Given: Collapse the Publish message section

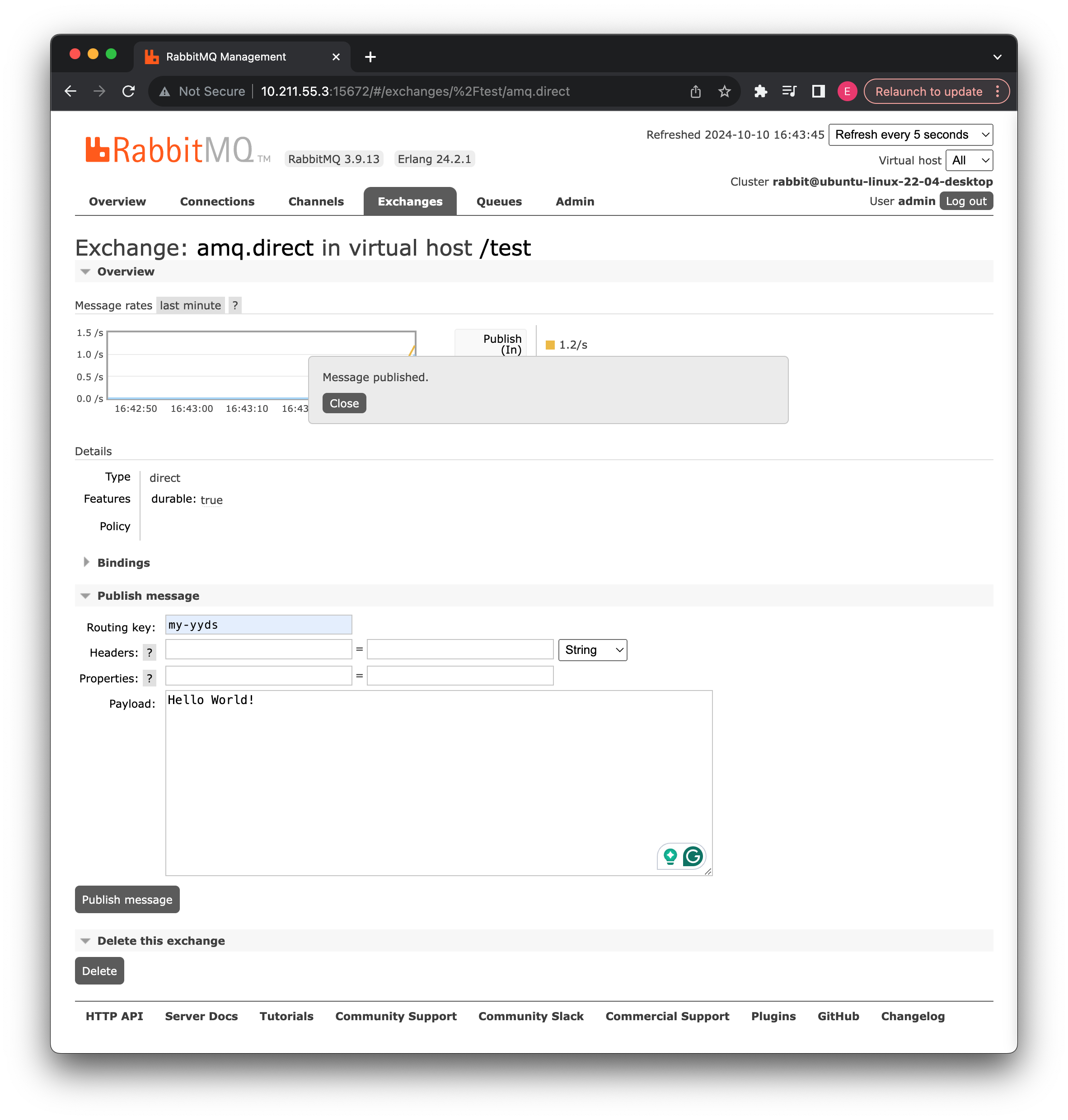Looking at the screenshot, I should [x=147, y=595].
